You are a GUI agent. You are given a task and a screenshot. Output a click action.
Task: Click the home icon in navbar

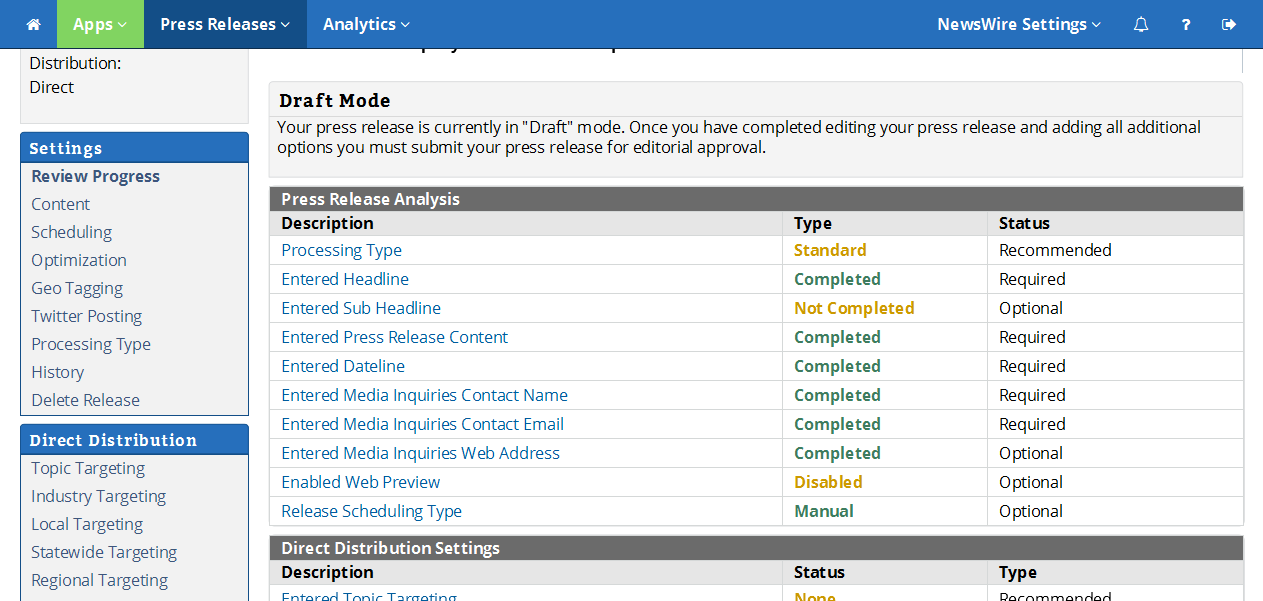[33, 24]
